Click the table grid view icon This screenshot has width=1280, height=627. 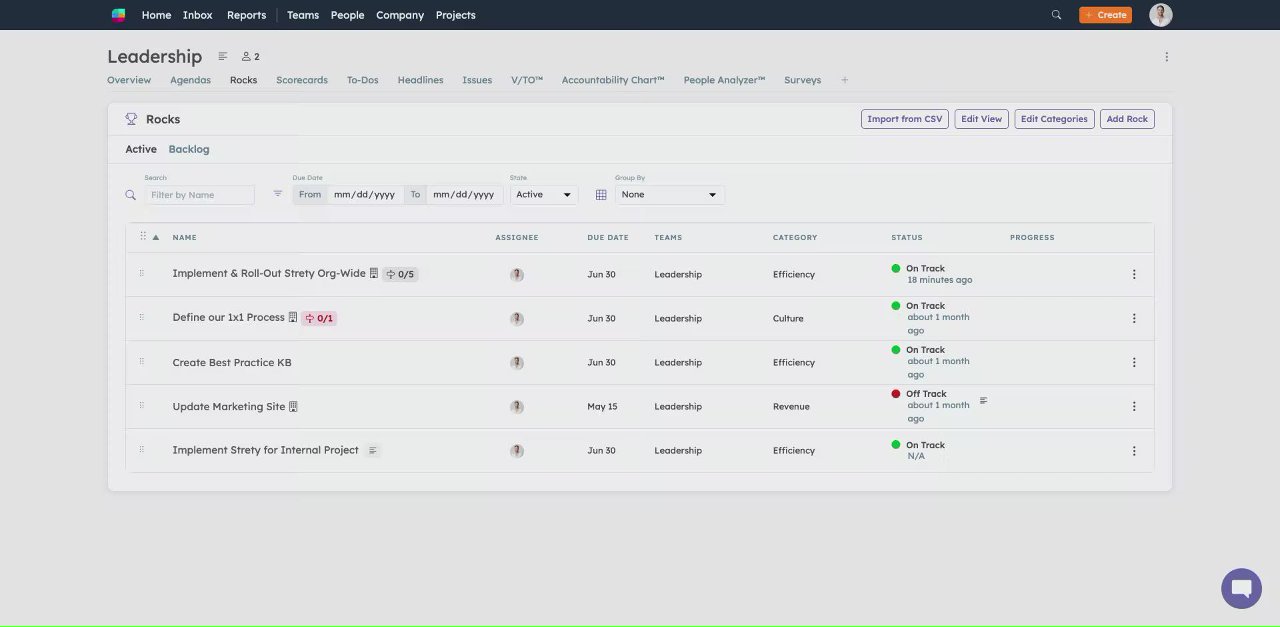coord(601,195)
